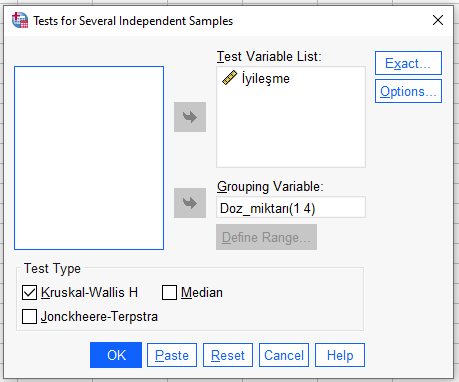Cancel the test dialog
The image size is (459, 382).
tap(284, 355)
